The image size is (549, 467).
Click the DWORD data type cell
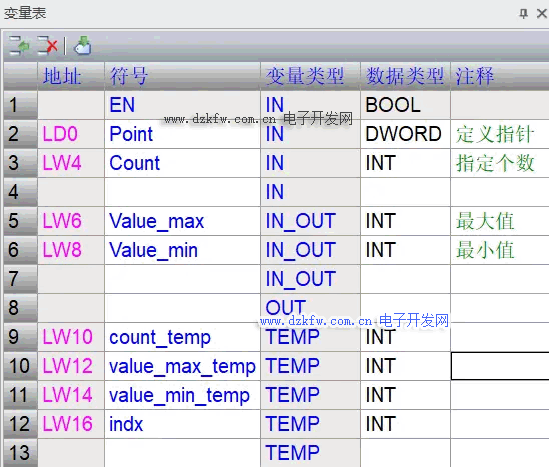pos(405,134)
